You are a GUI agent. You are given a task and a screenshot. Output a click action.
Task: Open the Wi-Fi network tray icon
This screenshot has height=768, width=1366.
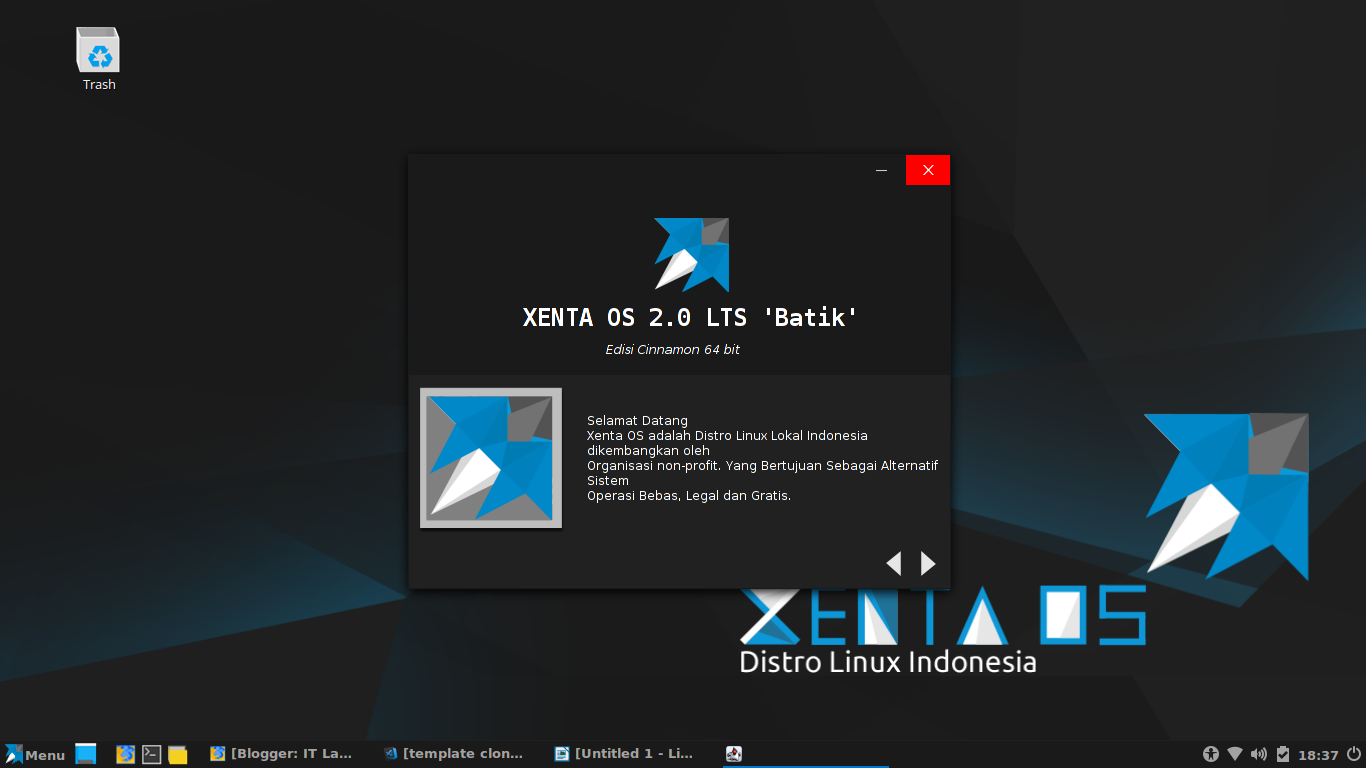pyautogui.click(x=1235, y=754)
